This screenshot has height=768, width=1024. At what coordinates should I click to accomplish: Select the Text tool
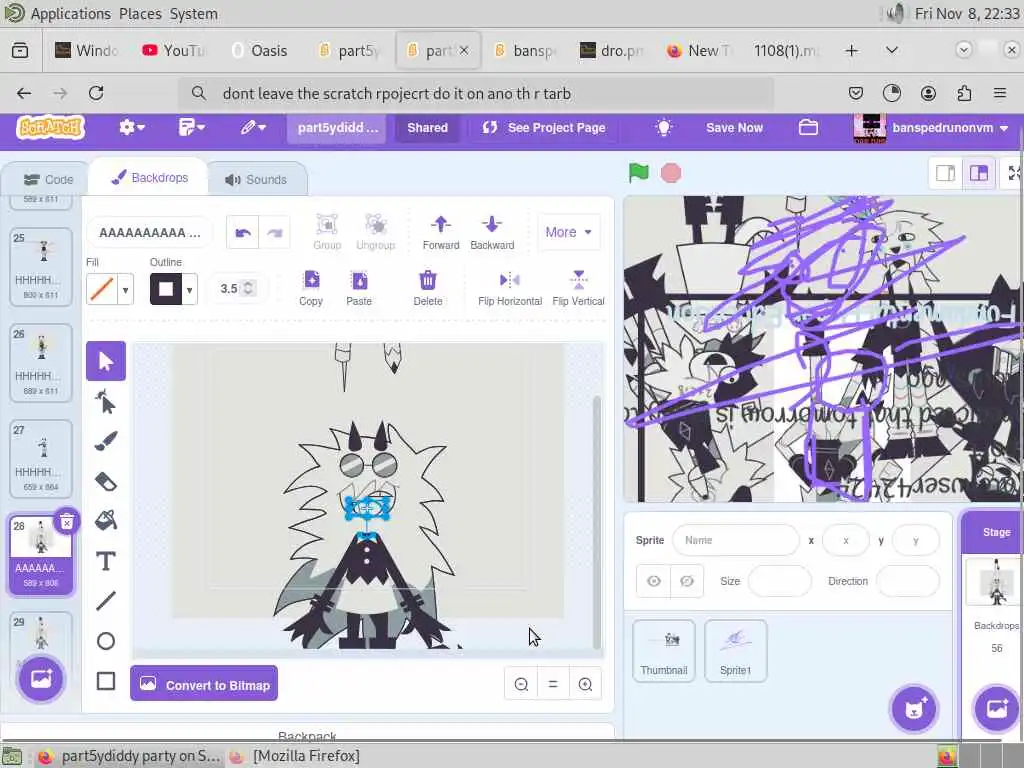click(106, 561)
